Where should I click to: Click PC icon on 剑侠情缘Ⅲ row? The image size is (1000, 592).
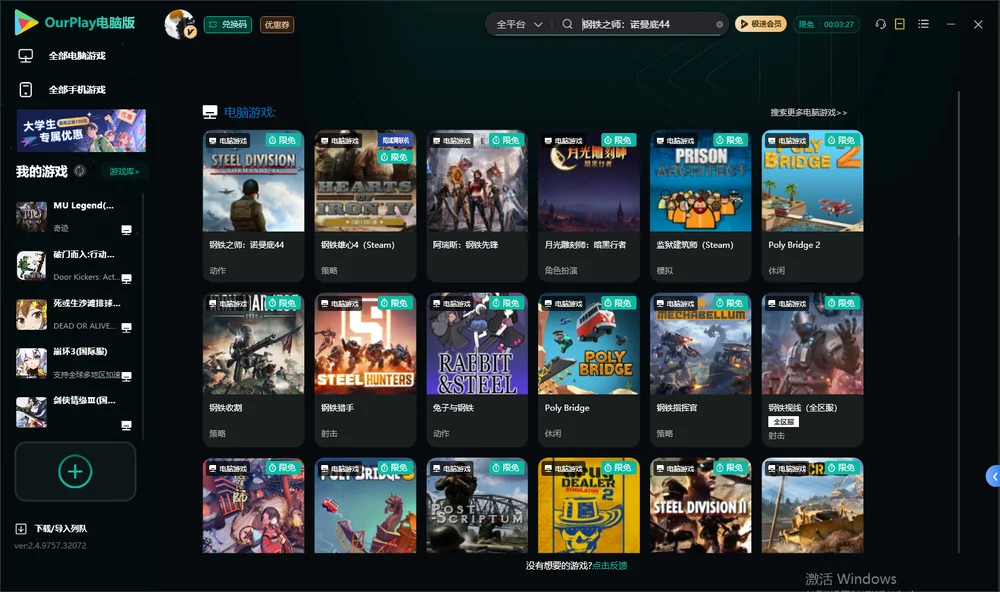[126, 426]
